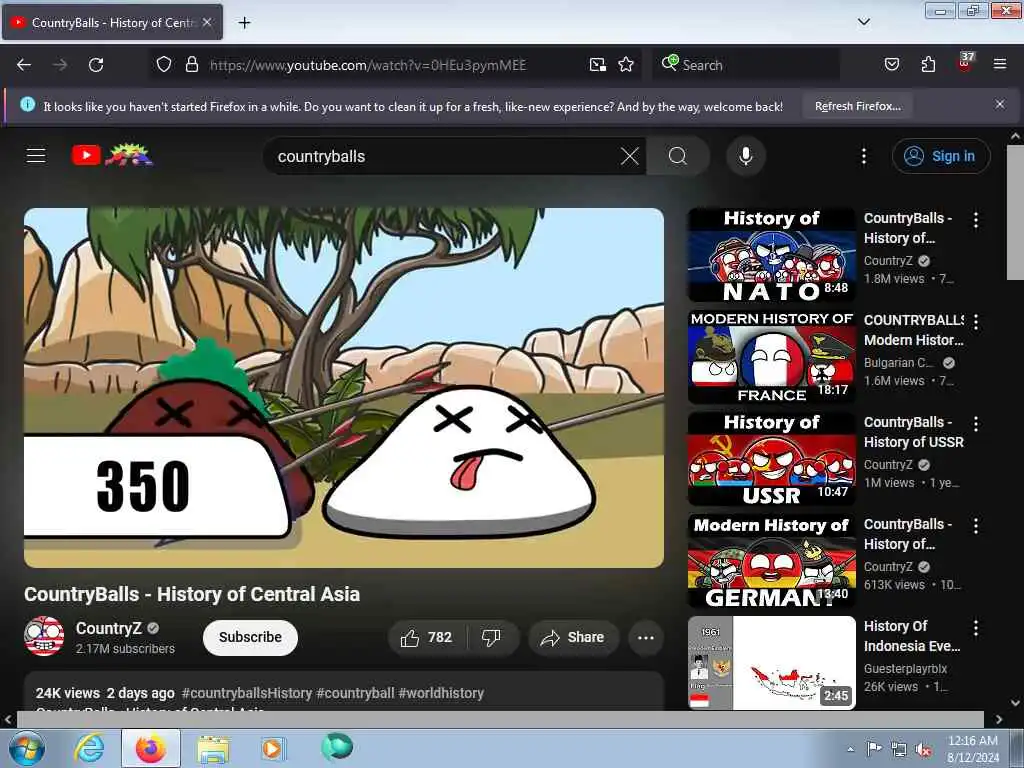
Task: Open the Pocket save icon
Action: tap(891, 64)
